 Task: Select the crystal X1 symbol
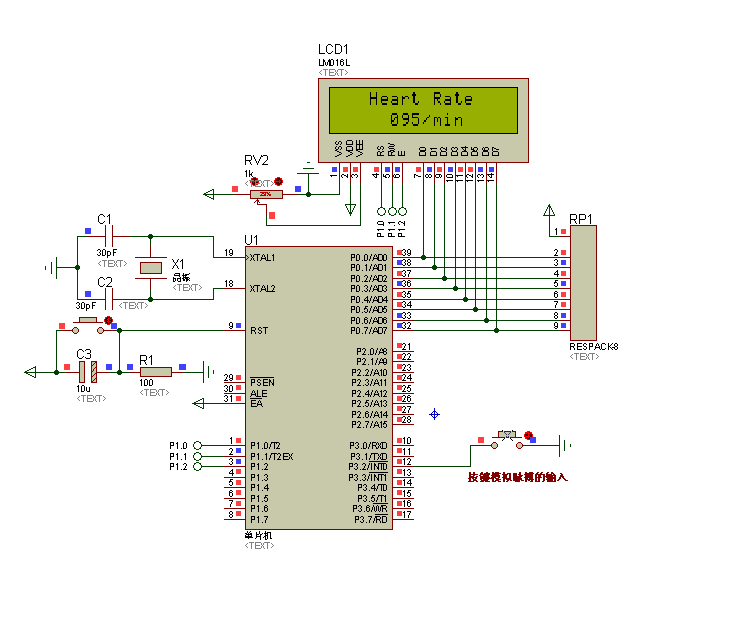pyautogui.click(x=150, y=268)
